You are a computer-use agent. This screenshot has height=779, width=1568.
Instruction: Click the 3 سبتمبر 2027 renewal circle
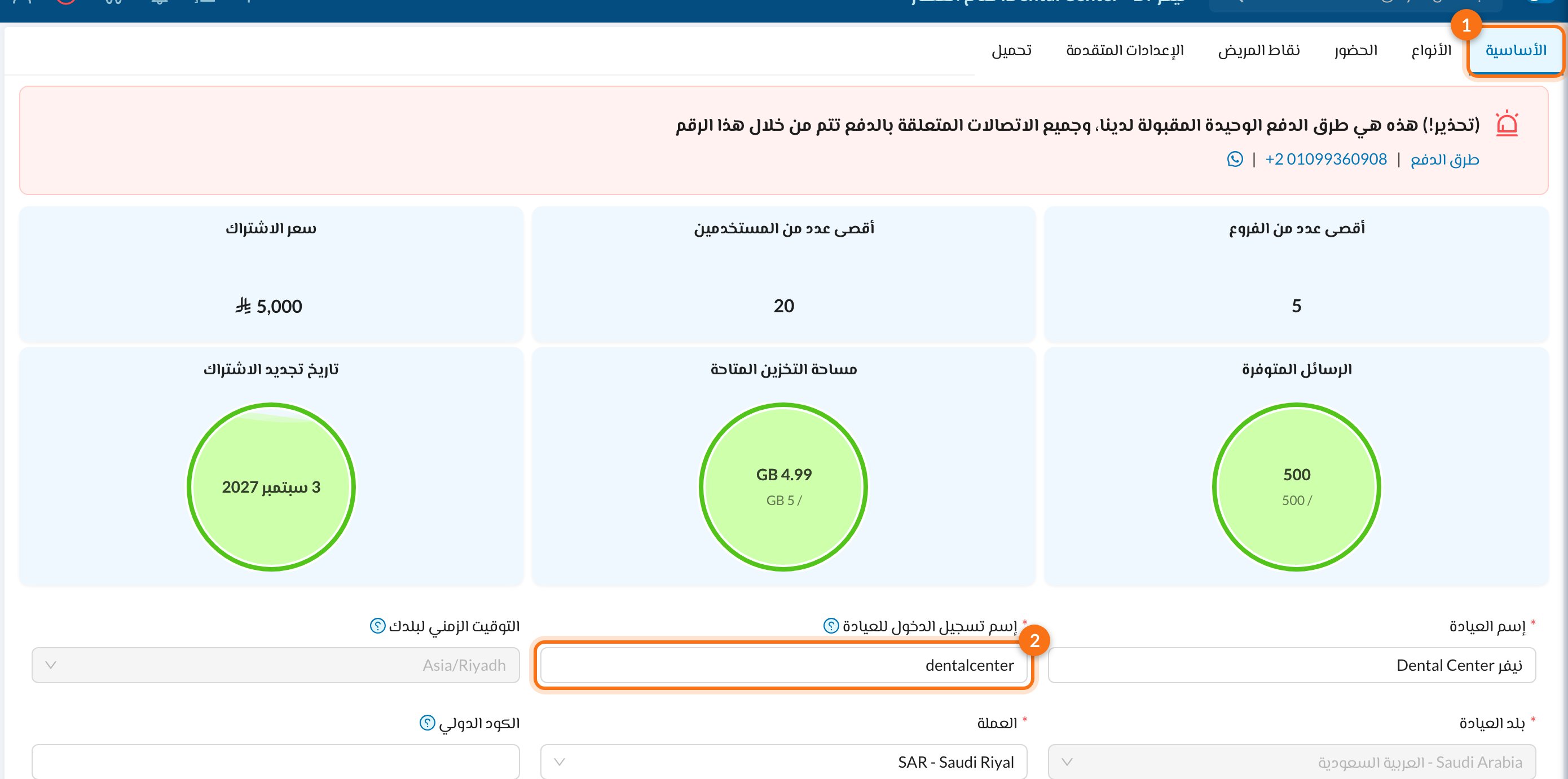click(x=271, y=486)
